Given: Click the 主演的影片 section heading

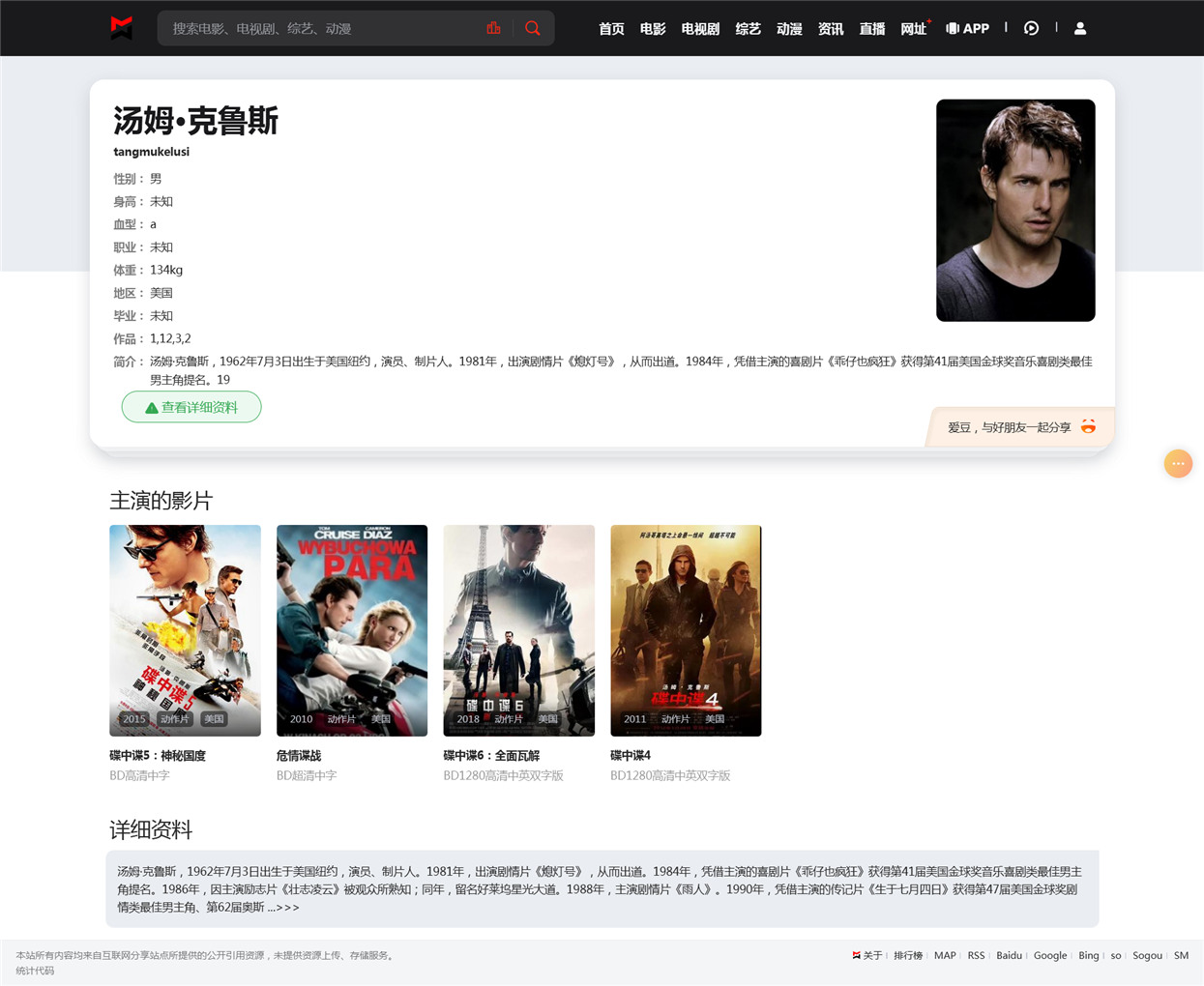Looking at the screenshot, I should [161, 501].
